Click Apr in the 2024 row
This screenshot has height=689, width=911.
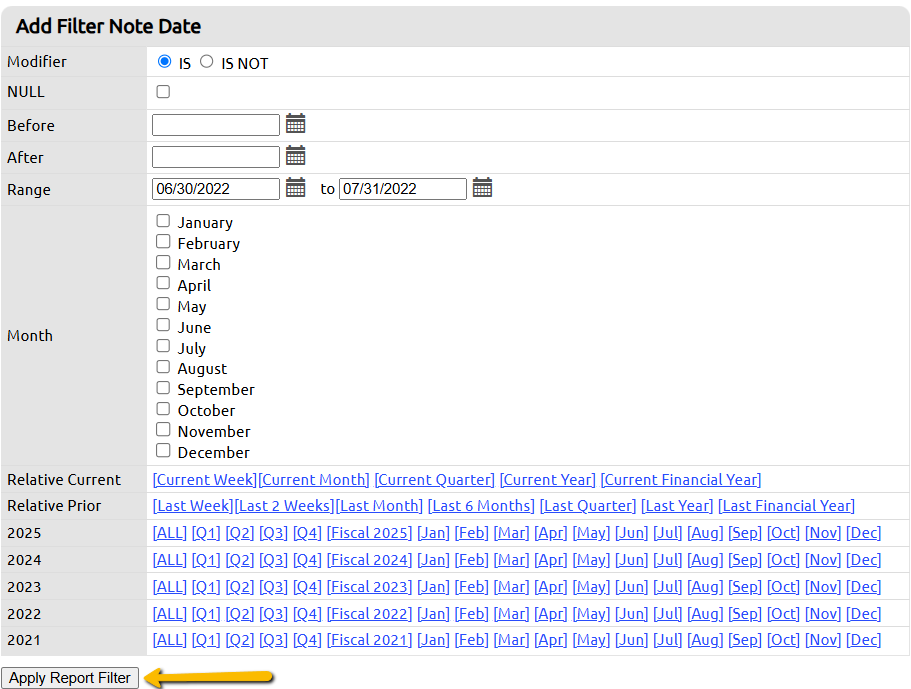(x=551, y=560)
